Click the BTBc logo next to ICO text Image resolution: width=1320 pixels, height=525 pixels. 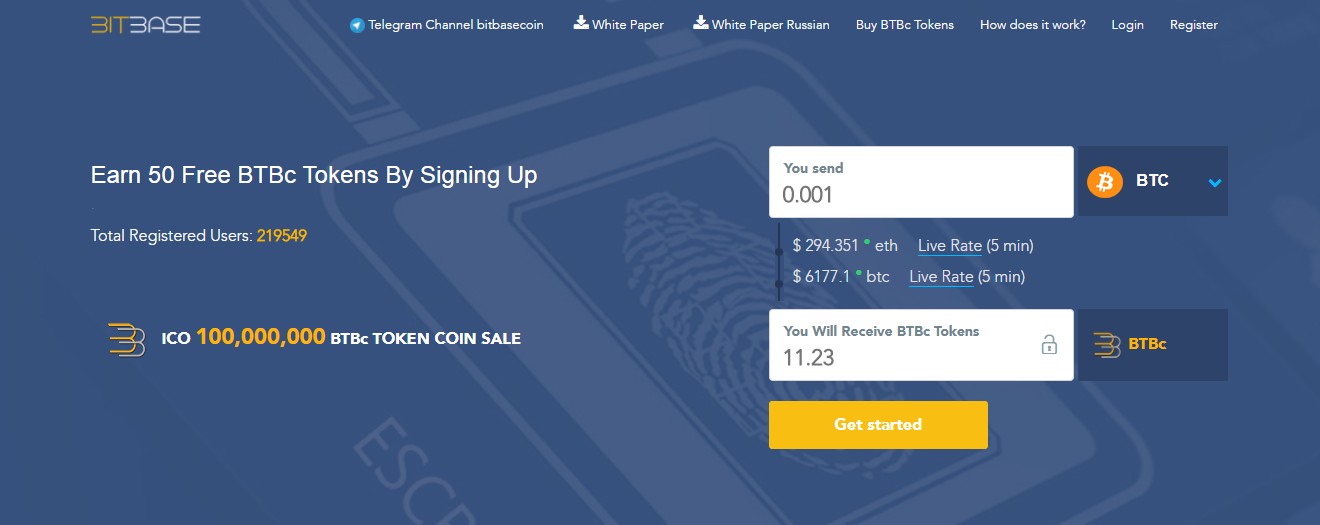127,339
